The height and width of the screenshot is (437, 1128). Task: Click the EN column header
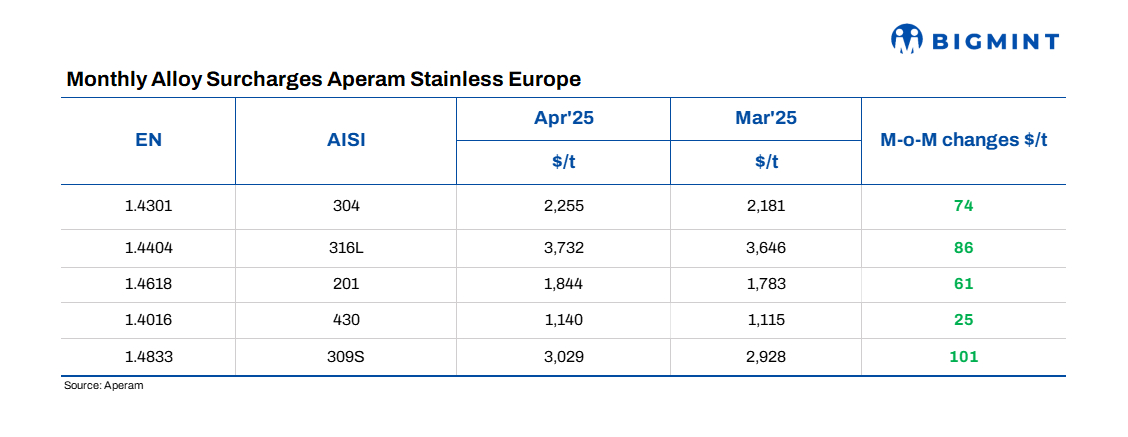pyautogui.click(x=148, y=140)
